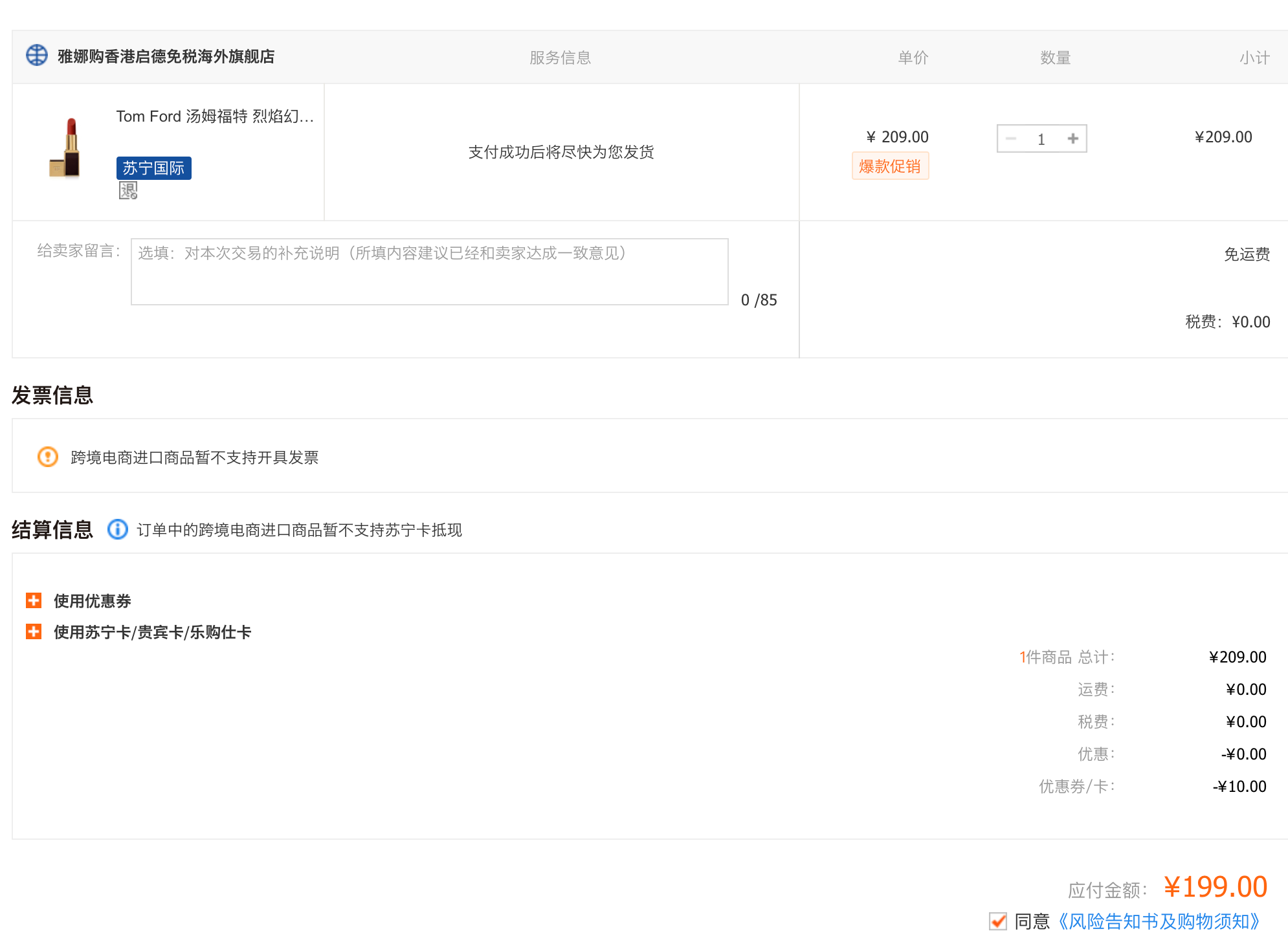The image size is (1288, 942).
Task: Expand 使用苏宁卡/贵宾卡/乐购仕卡 section
Action: pos(34,631)
